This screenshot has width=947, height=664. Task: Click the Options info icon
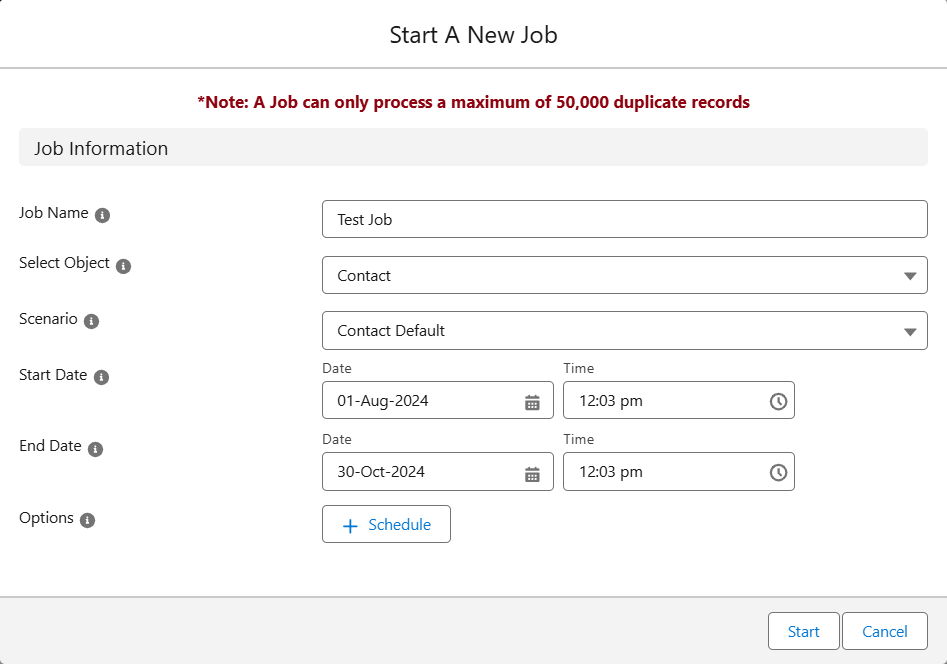click(88, 520)
